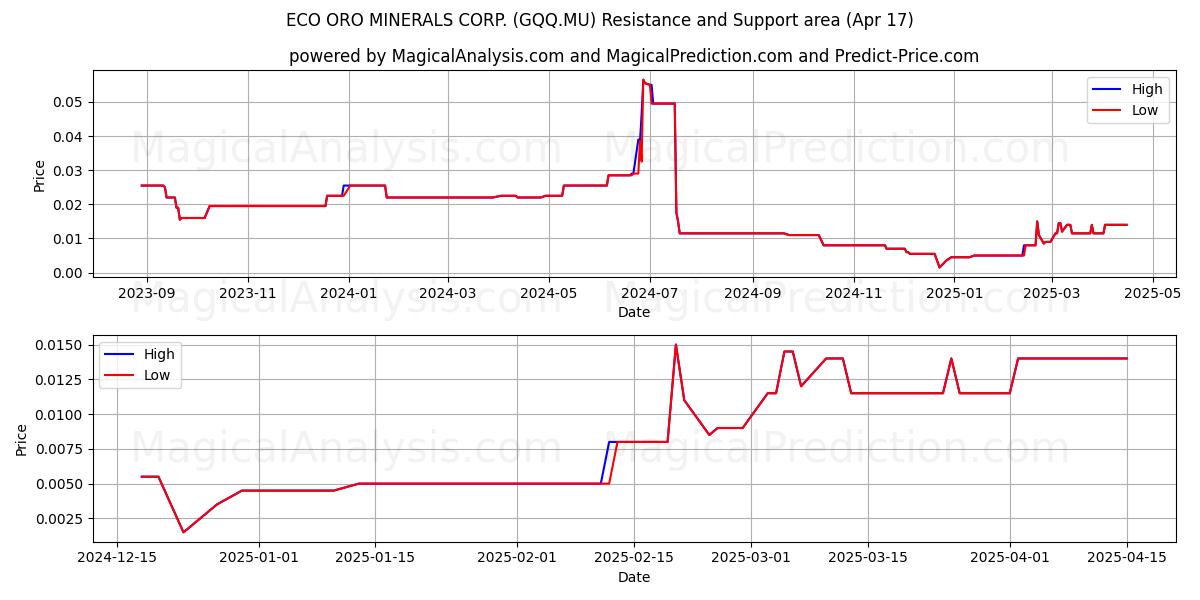Click the bottom chart 'Date' axis label
The width and height of the screenshot is (1200, 600).
(x=634, y=577)
